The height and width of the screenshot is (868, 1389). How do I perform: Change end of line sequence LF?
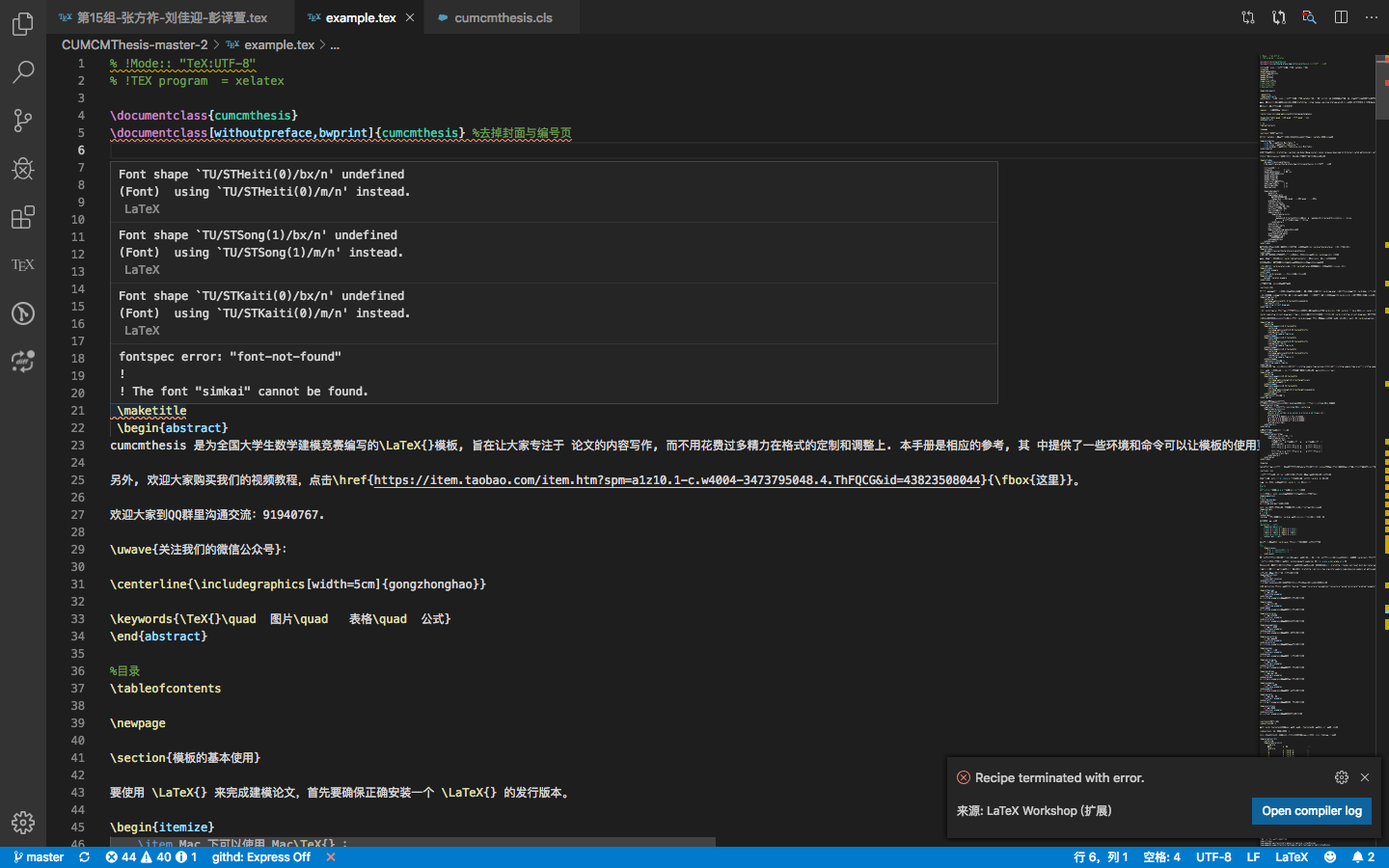1253,857
